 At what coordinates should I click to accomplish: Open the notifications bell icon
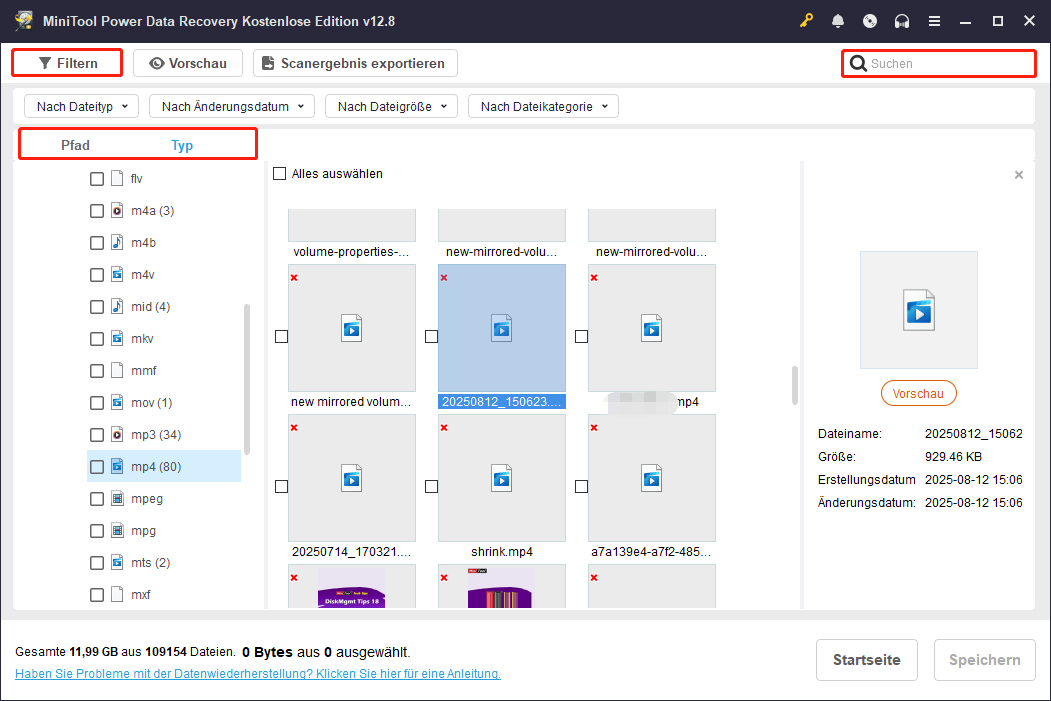point(838,21)
